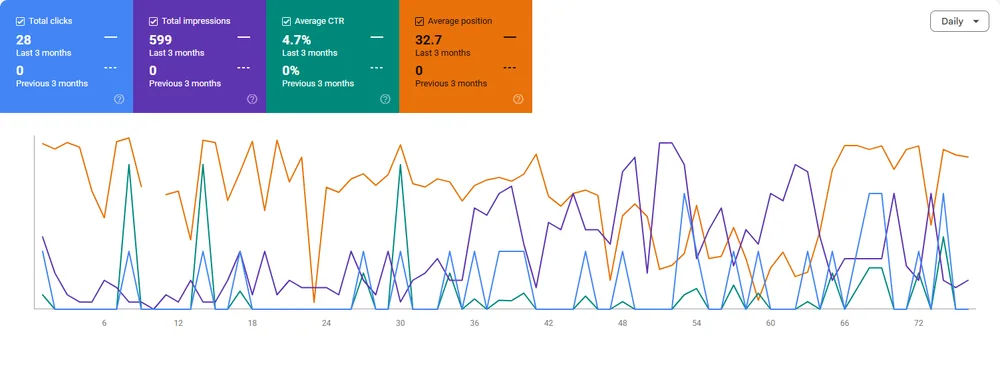Click the 599 total impressions value

[x=160, y=40]
